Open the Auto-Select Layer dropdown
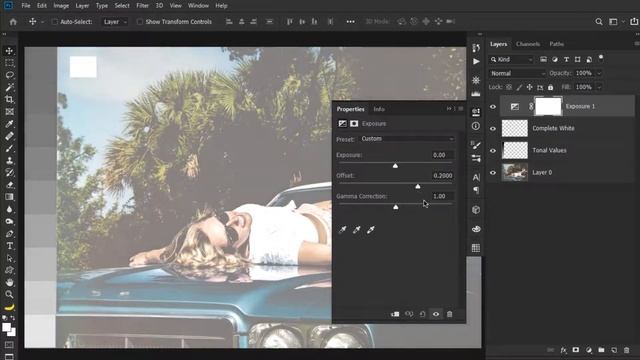The width and height of the screenshot is (640, 360). pyautogui.click(x=114, y=22)
